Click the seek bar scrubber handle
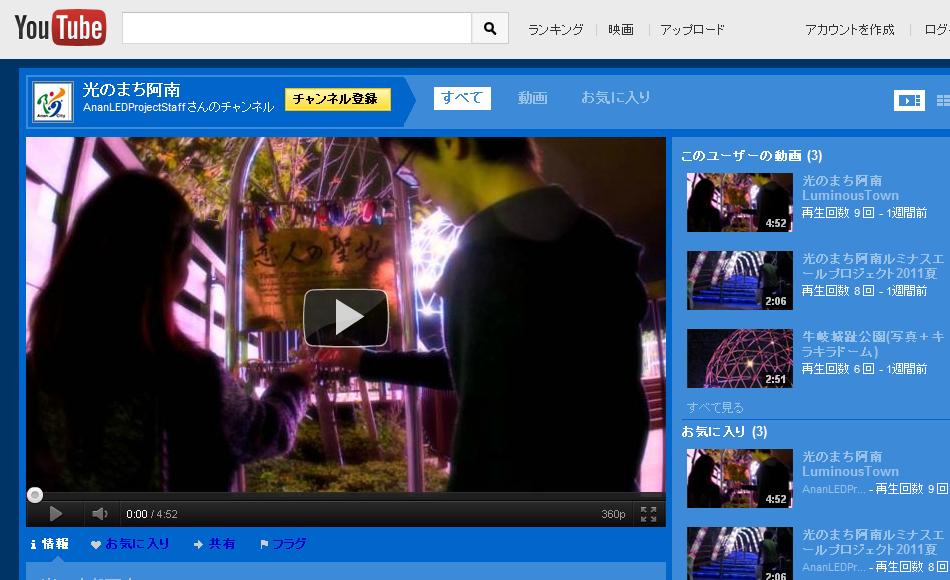 35,495
